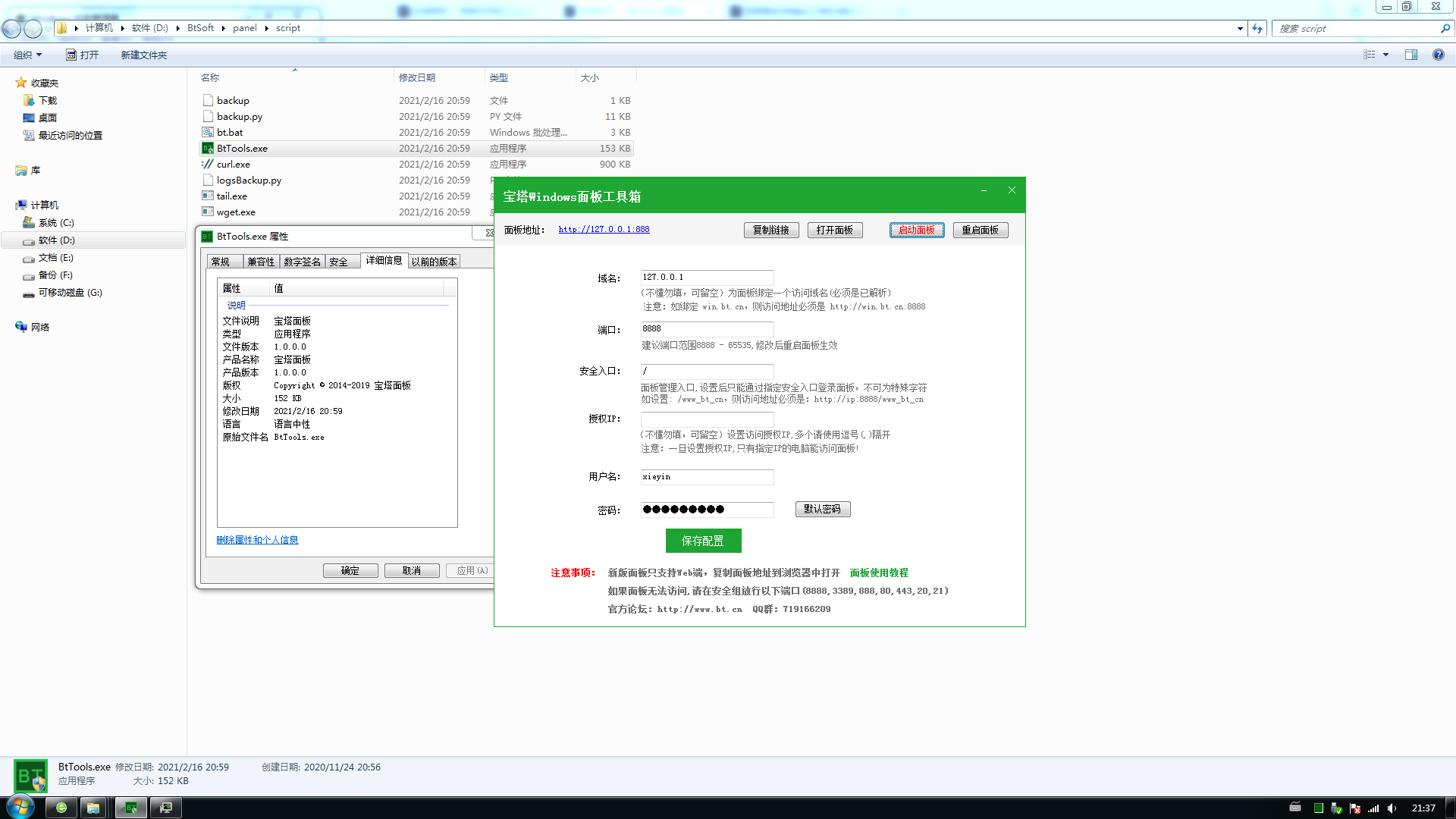Sort by 修改日期 column header

click(417, 78)
